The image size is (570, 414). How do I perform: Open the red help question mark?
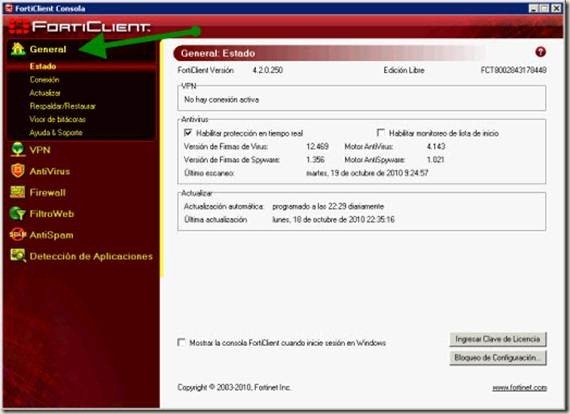[541, 52]
